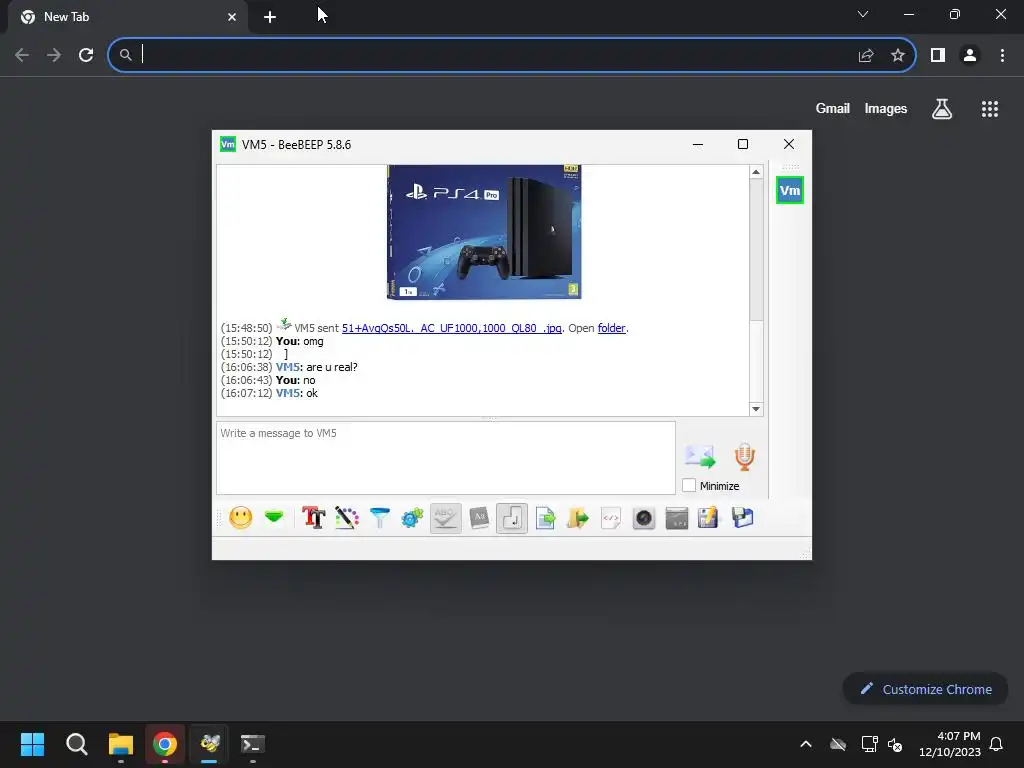Click the VM5 'ok' message line
This screenshot has width=1024, height=768.
269,393
